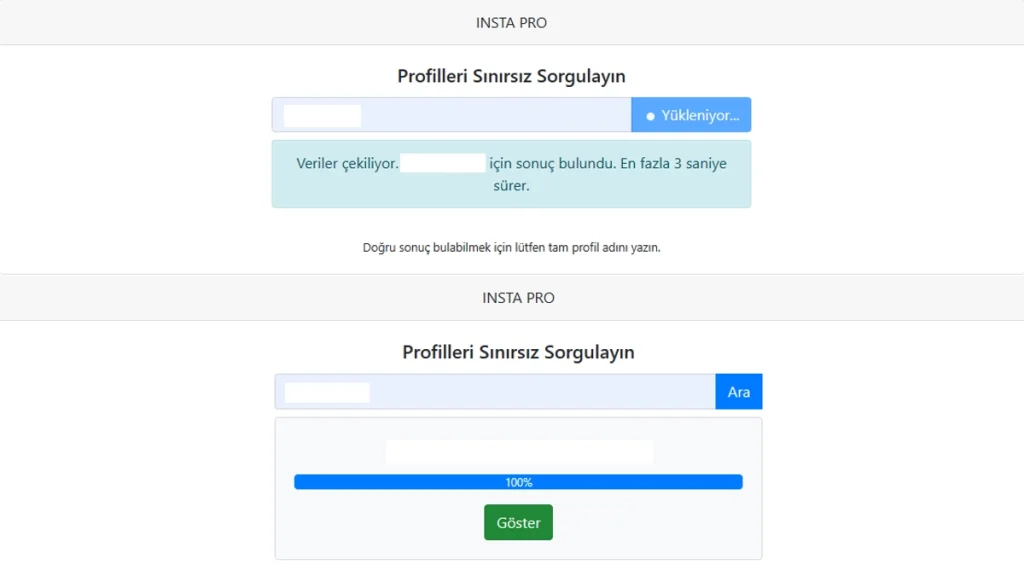Click the word 'sürer.' in the alert
The image size is (1024, 576).
click(511, 185)
